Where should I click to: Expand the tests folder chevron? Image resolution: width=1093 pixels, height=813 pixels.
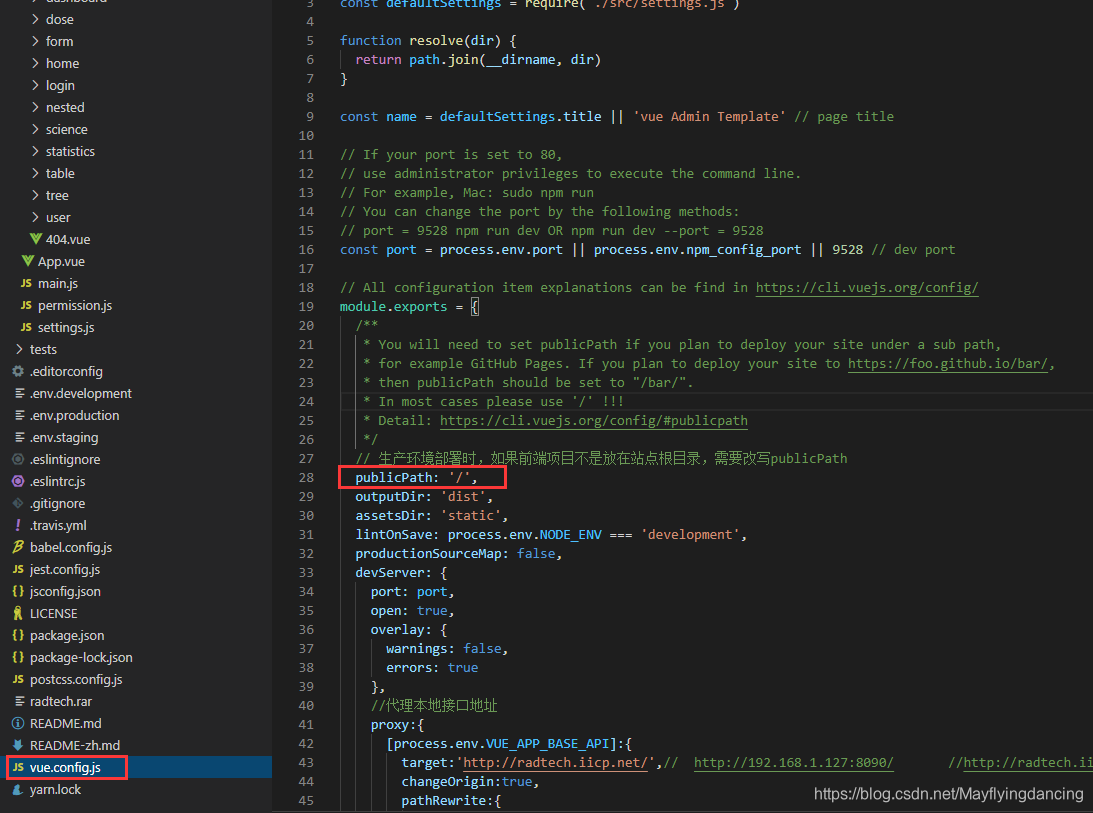(x=19, y=349)
